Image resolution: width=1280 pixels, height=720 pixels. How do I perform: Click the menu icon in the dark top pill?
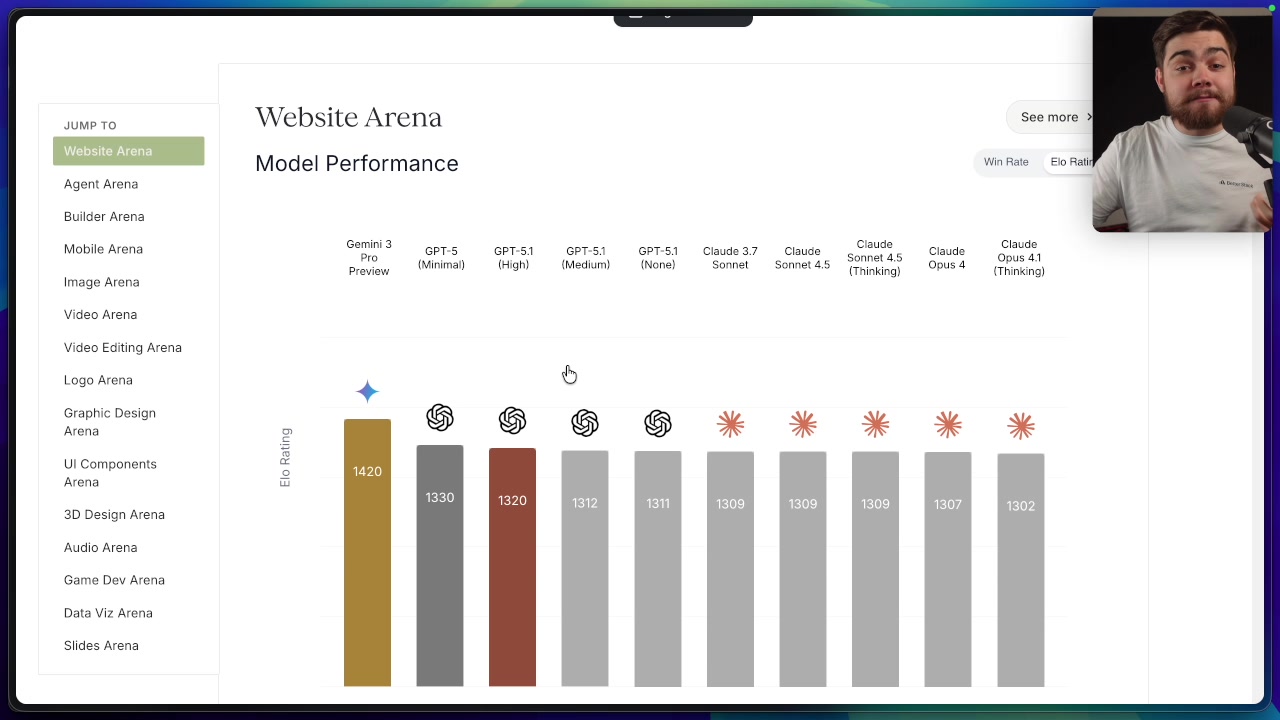(636, 16)
